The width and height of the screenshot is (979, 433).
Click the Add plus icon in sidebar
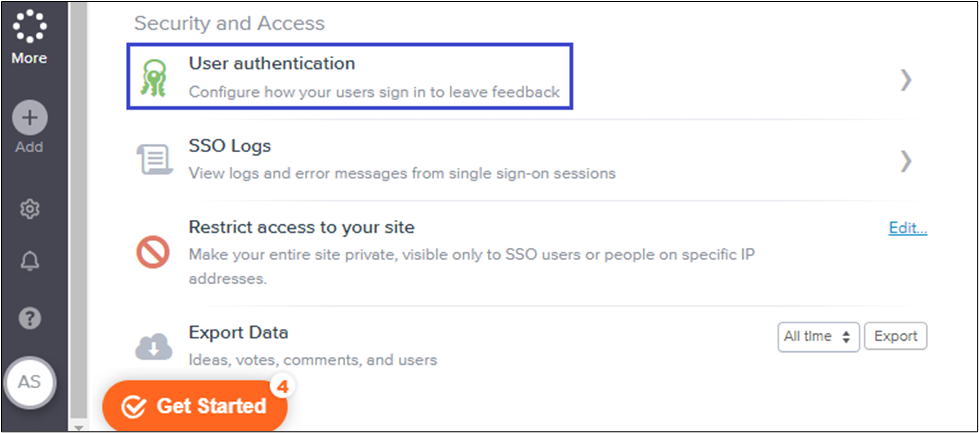point(29,118)
